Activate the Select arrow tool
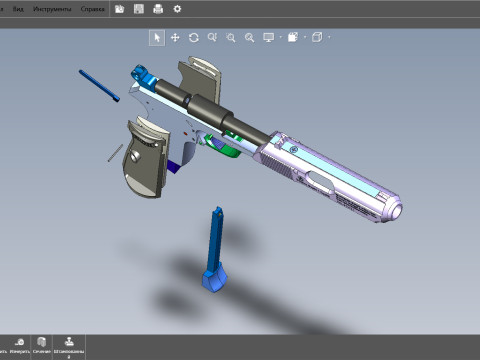This screenshot has width=480, height=360. 157,38
